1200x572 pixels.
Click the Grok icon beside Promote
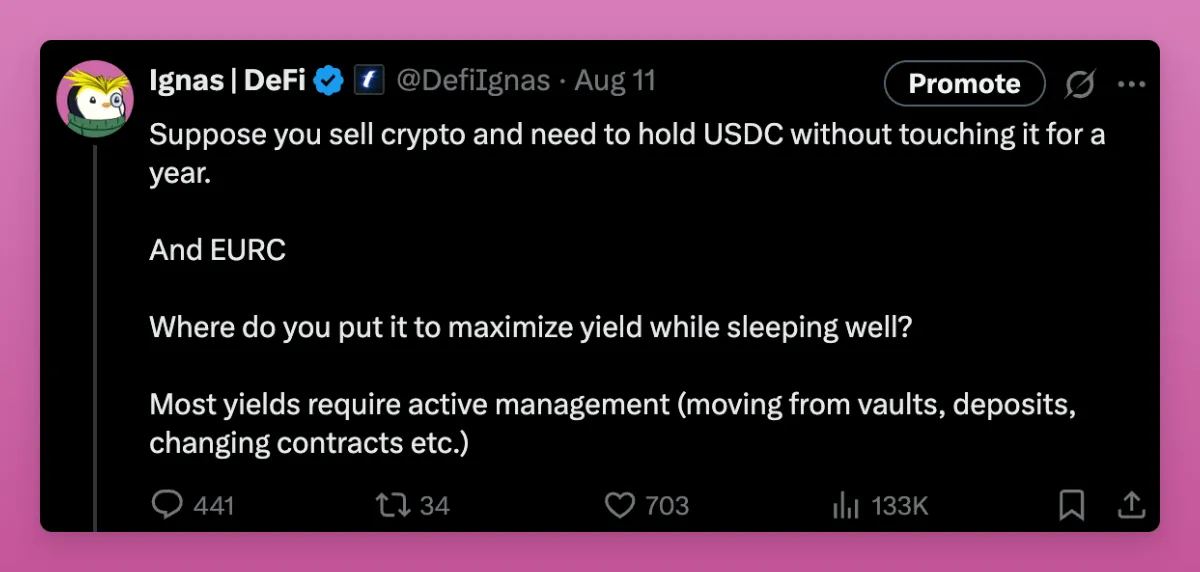[x=1079, y=84]
